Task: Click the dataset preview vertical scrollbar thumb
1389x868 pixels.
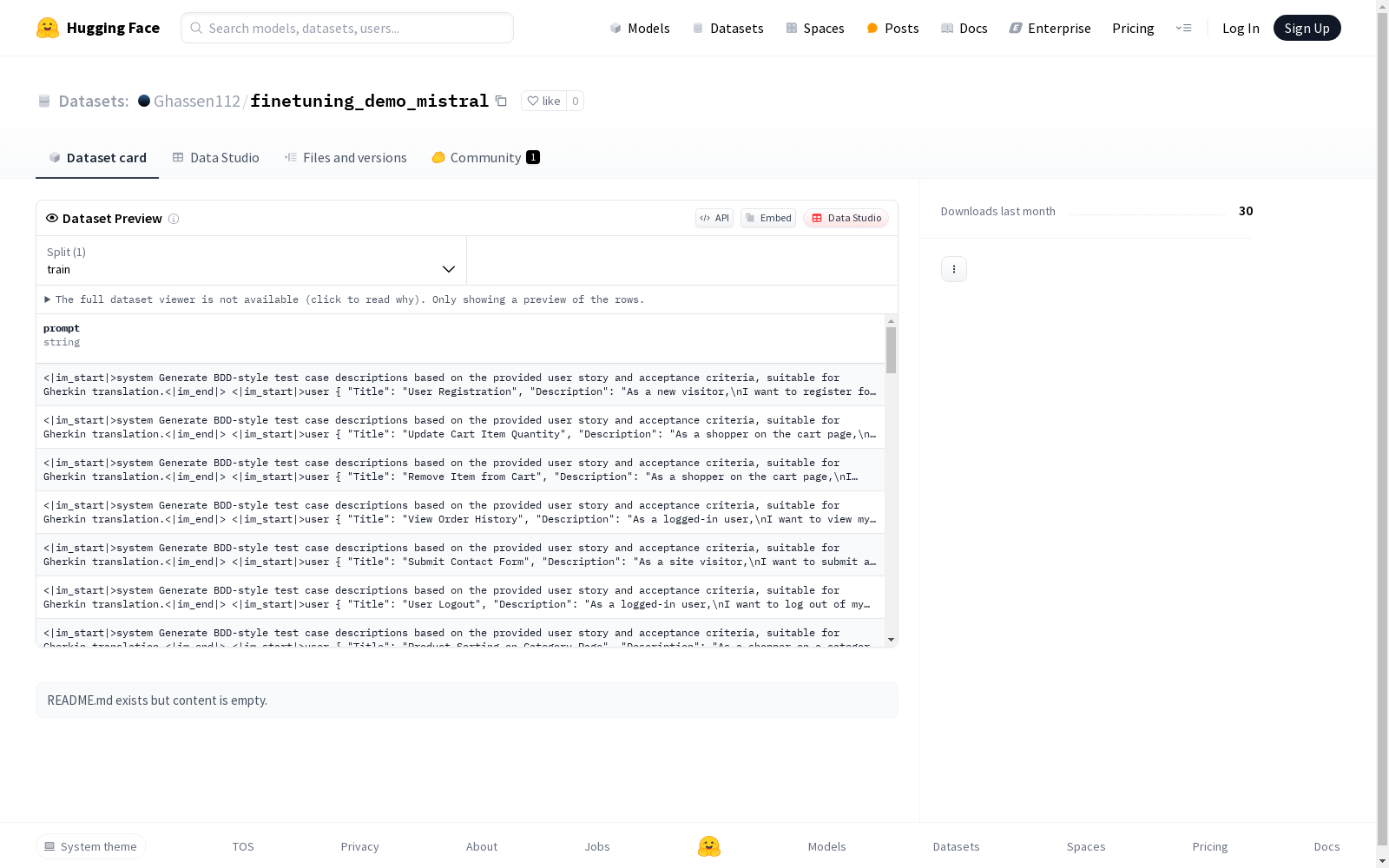Action: pos(891,350)
